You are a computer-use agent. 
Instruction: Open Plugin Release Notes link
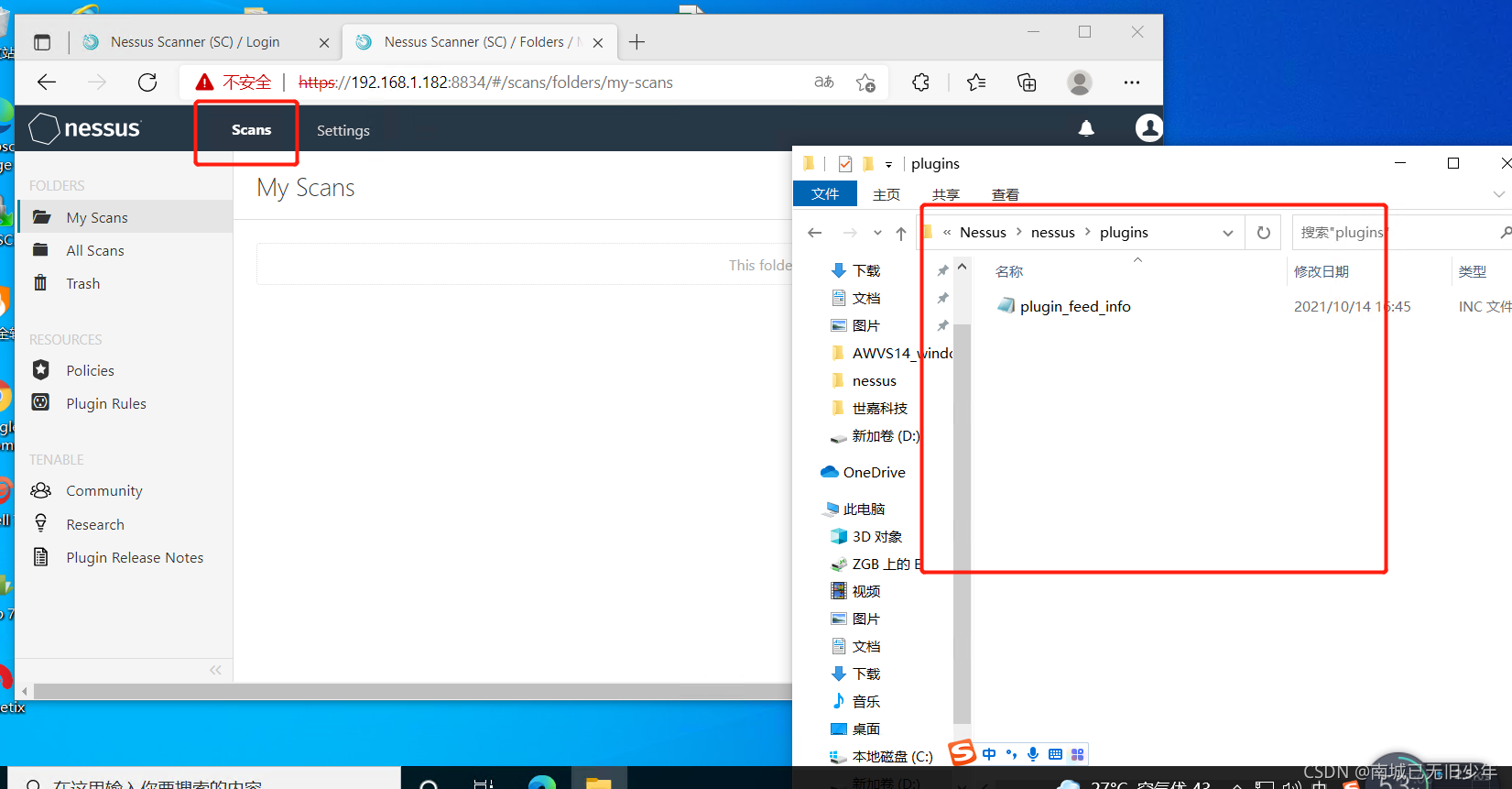pyautogui.click(x=135, y=557)
